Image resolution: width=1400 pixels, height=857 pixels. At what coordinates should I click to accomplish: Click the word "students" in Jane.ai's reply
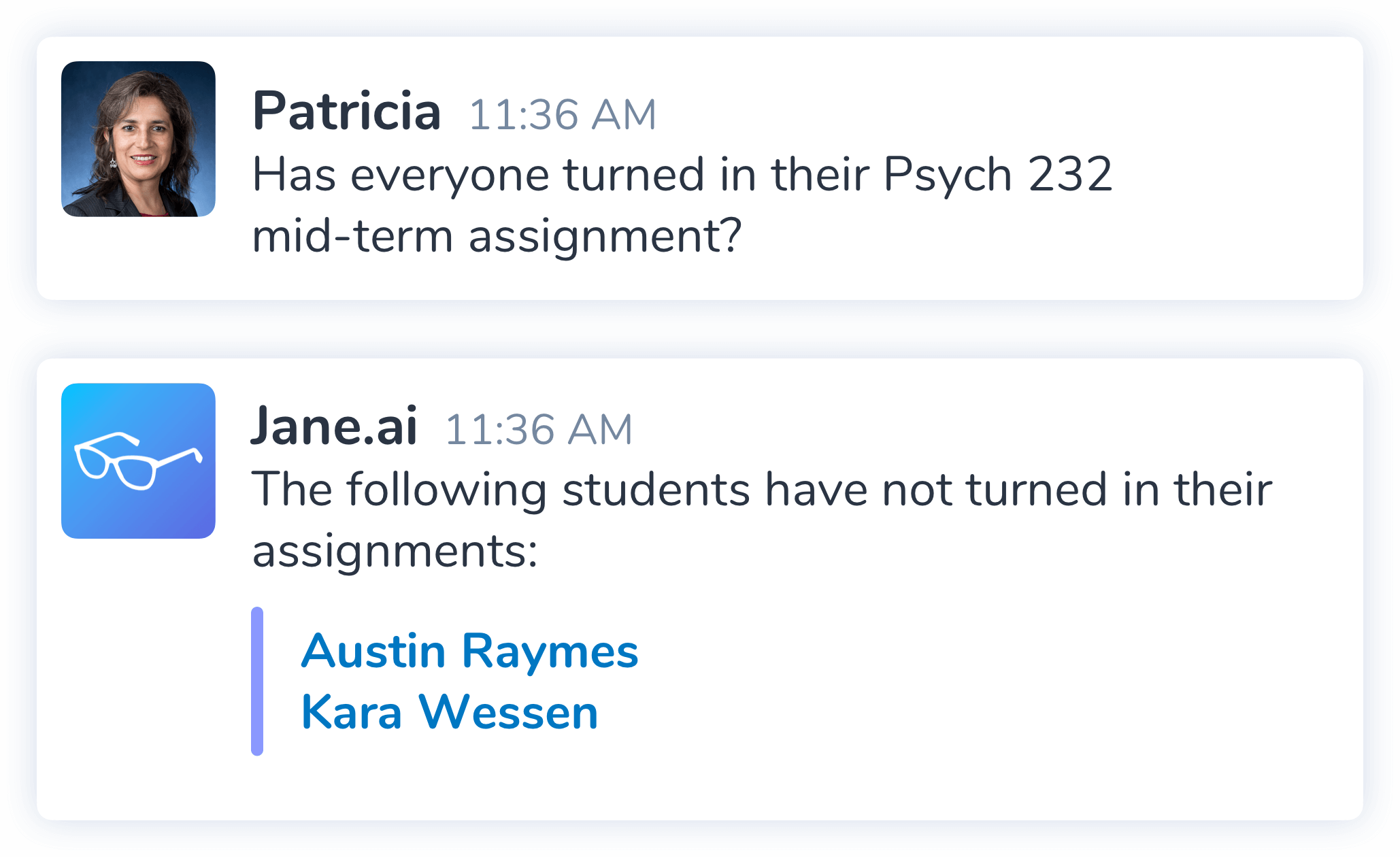coord(656,490)
